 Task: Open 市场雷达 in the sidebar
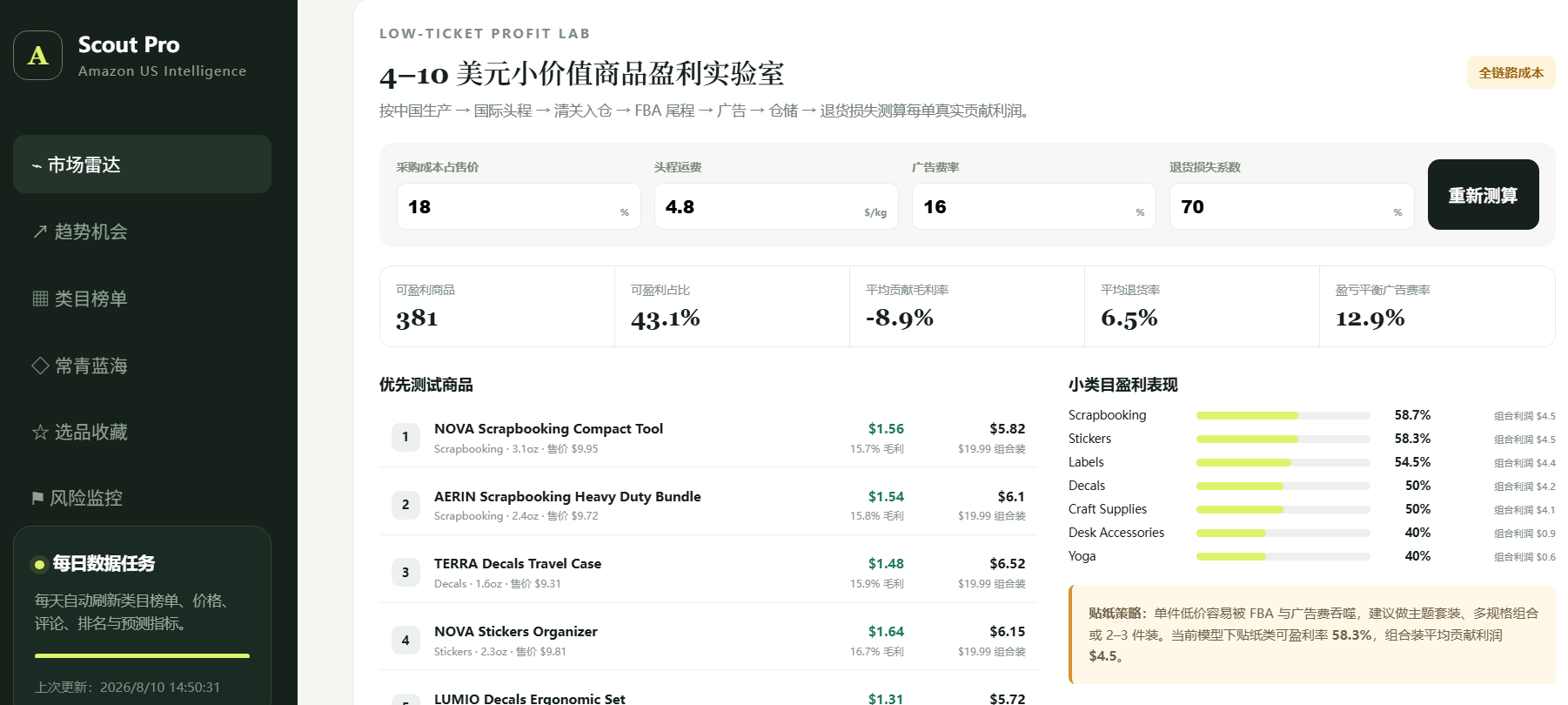pyautogui.click(x=142, y=164)
